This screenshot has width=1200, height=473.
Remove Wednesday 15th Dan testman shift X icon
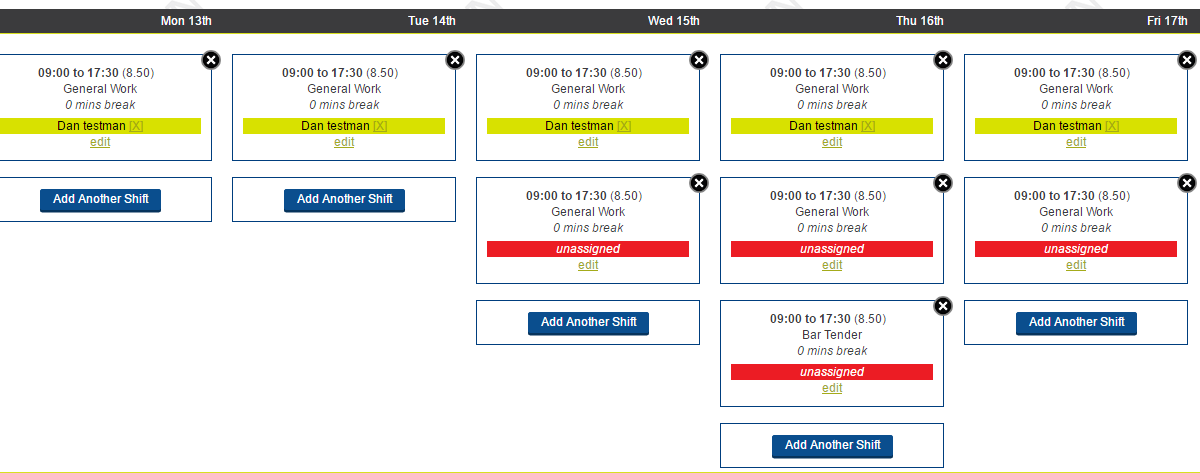699,60
